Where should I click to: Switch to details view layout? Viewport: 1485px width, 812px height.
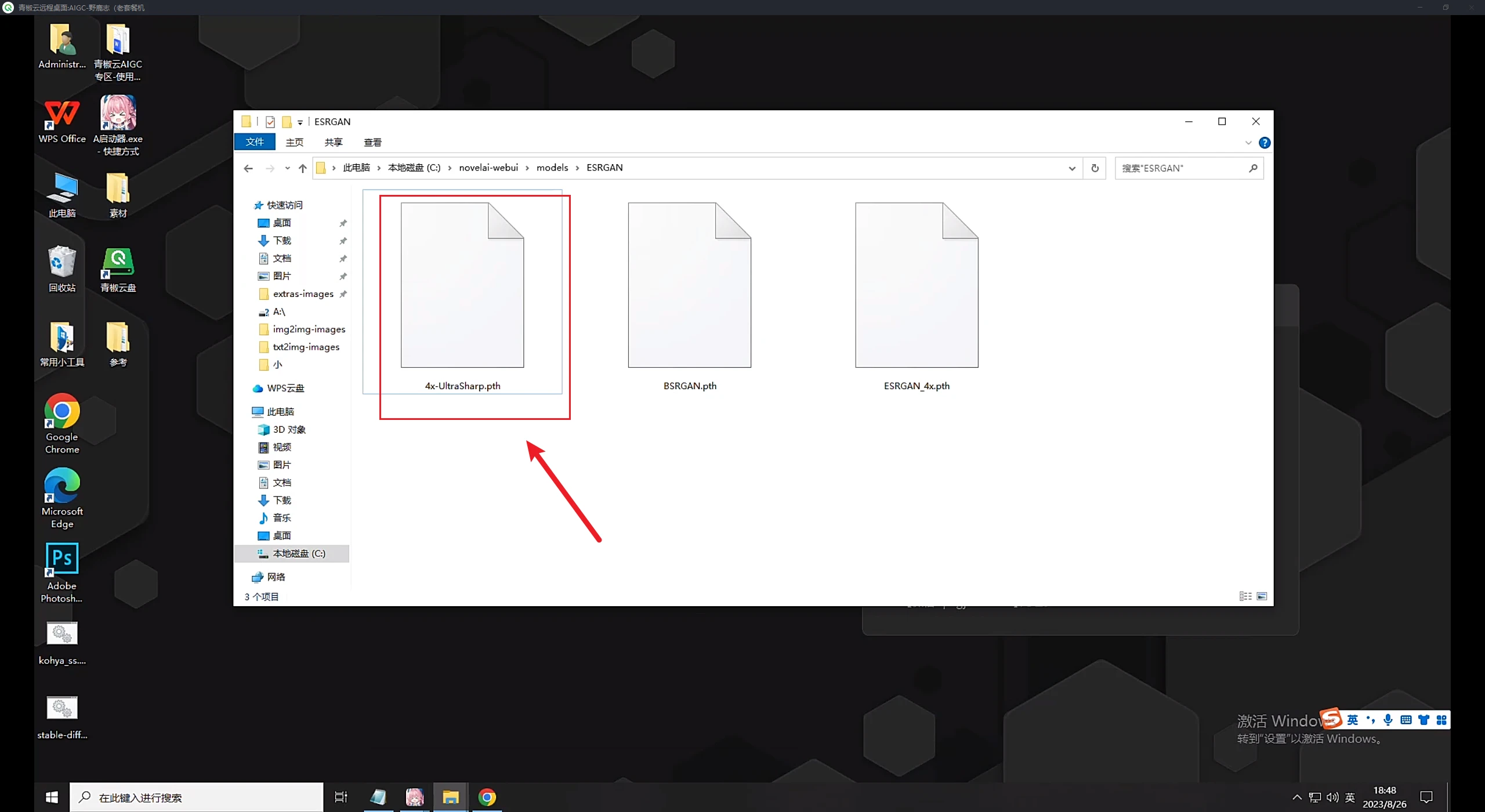[1245, 596]
